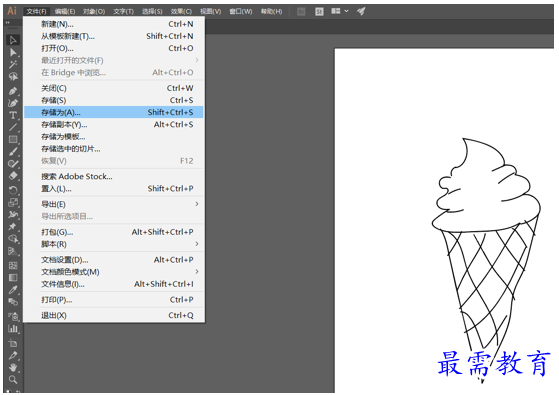
Task: Pick the Eyedropper tool
Action: tap(13, 289)
